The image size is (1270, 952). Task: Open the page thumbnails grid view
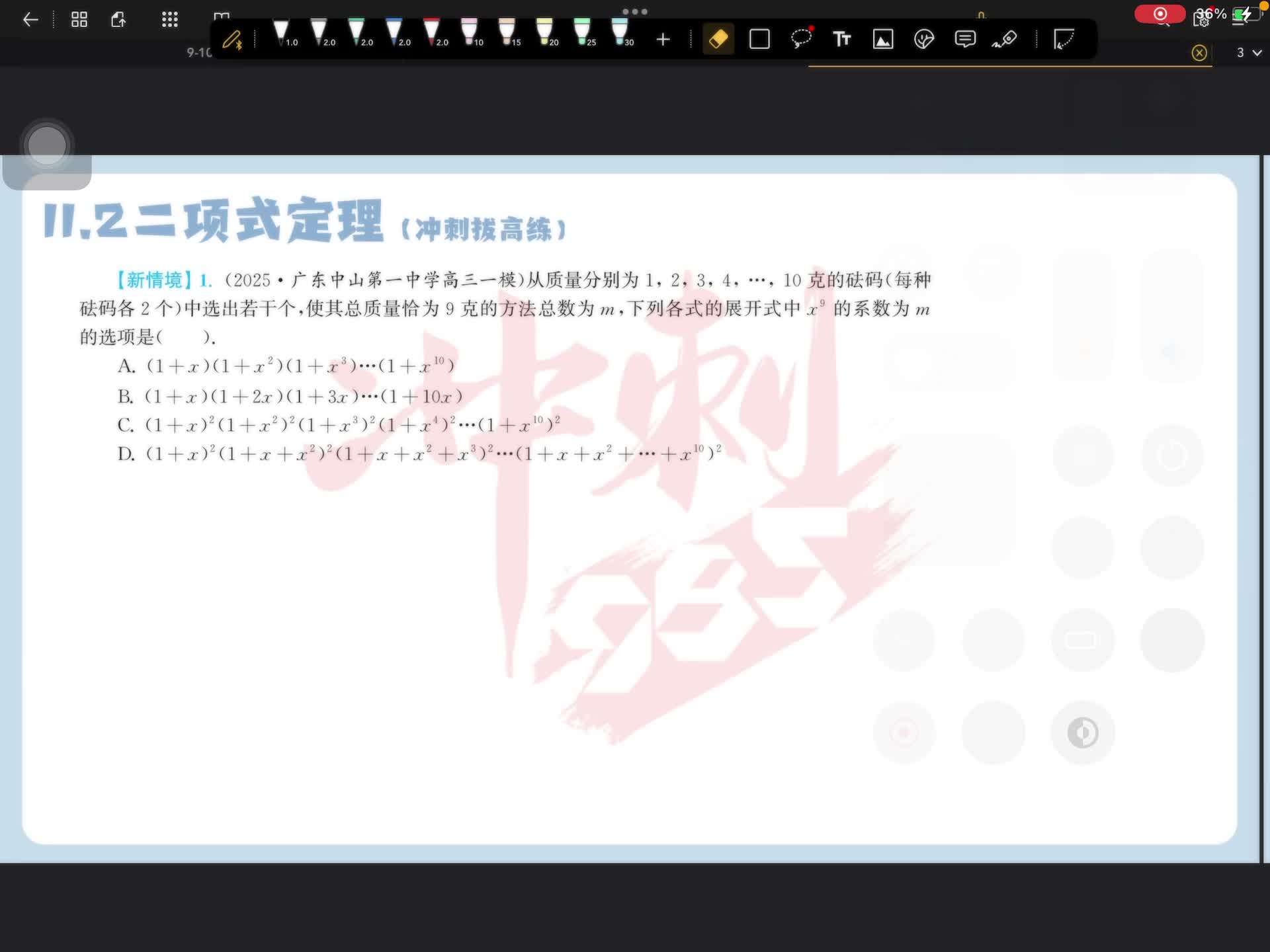[79, 20]
